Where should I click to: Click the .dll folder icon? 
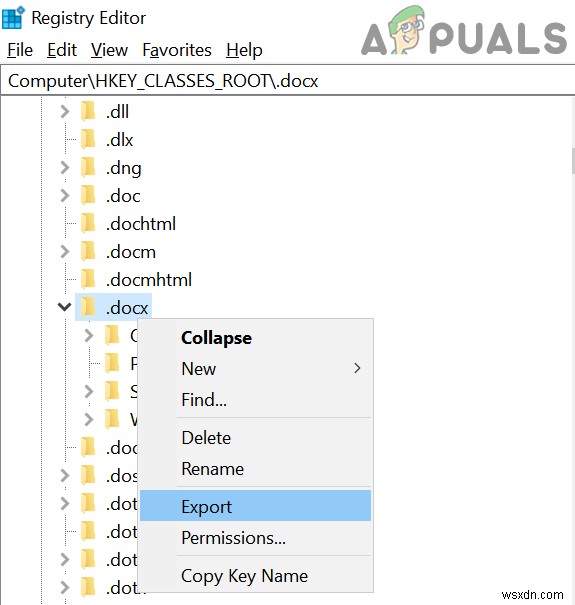(x=88, y=112)
